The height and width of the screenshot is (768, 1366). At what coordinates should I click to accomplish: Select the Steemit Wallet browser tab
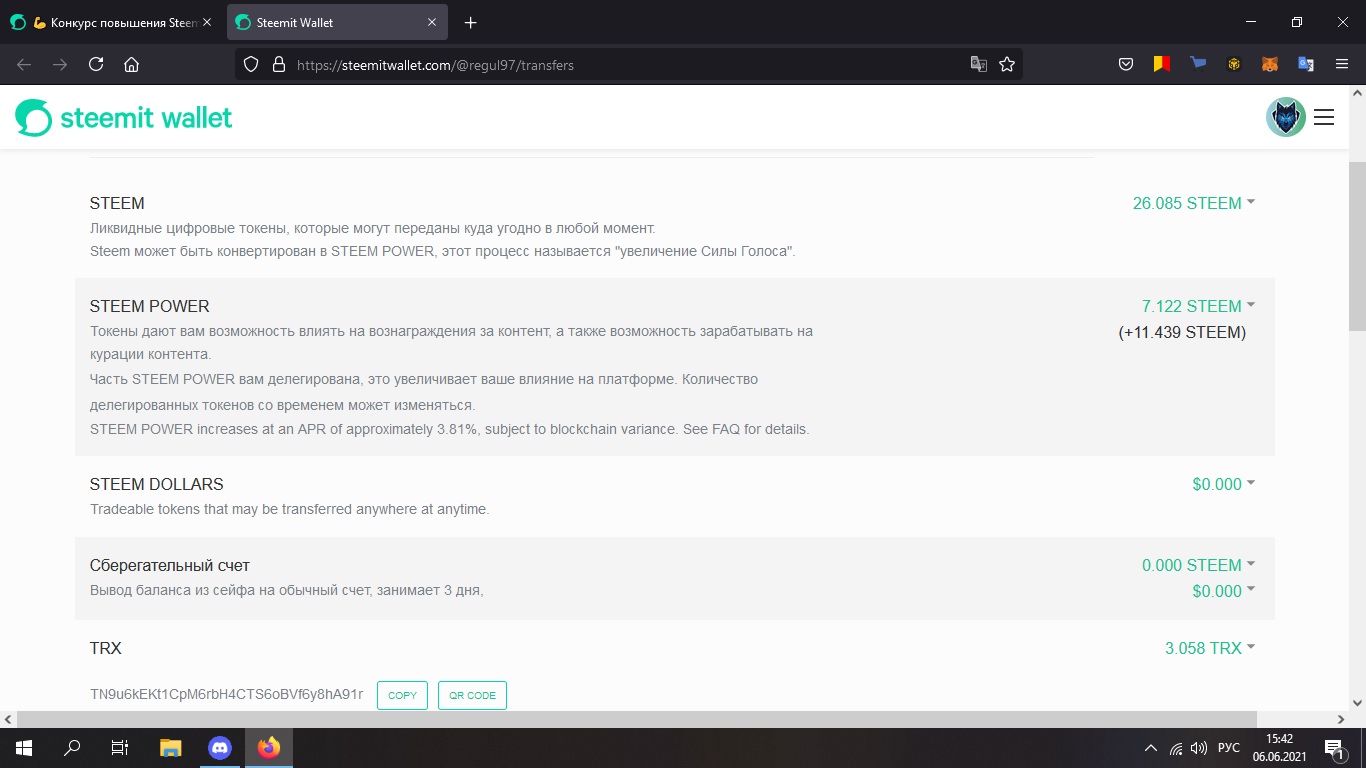pyautogui.click(x=338, y=22)
